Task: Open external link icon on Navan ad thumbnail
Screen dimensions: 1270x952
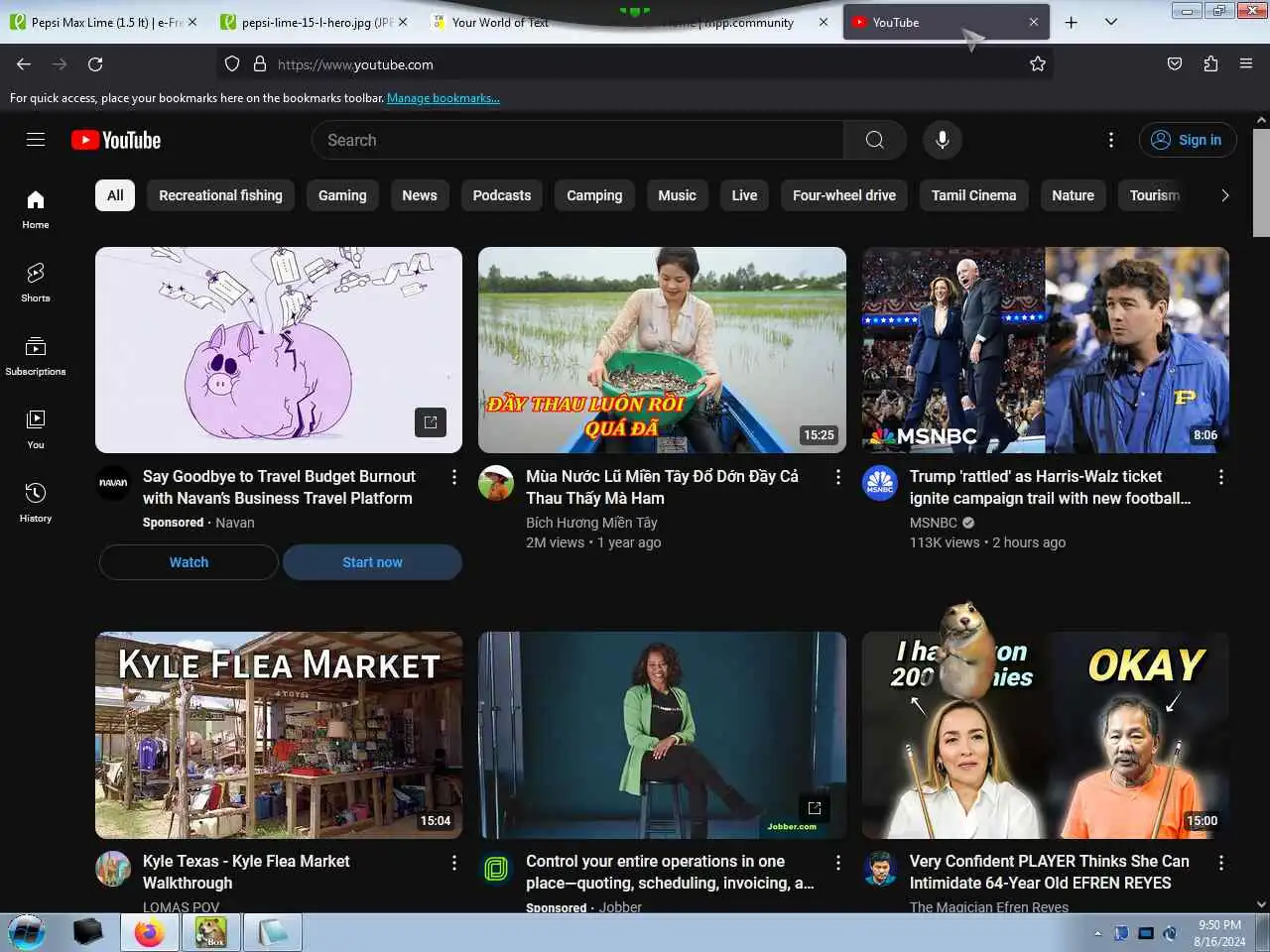Action: 431,422
